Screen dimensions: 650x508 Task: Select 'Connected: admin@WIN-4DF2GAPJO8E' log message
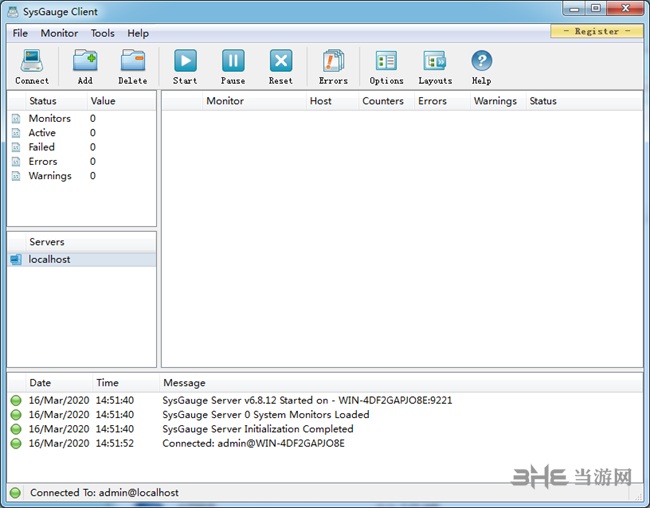click(253, 443)
